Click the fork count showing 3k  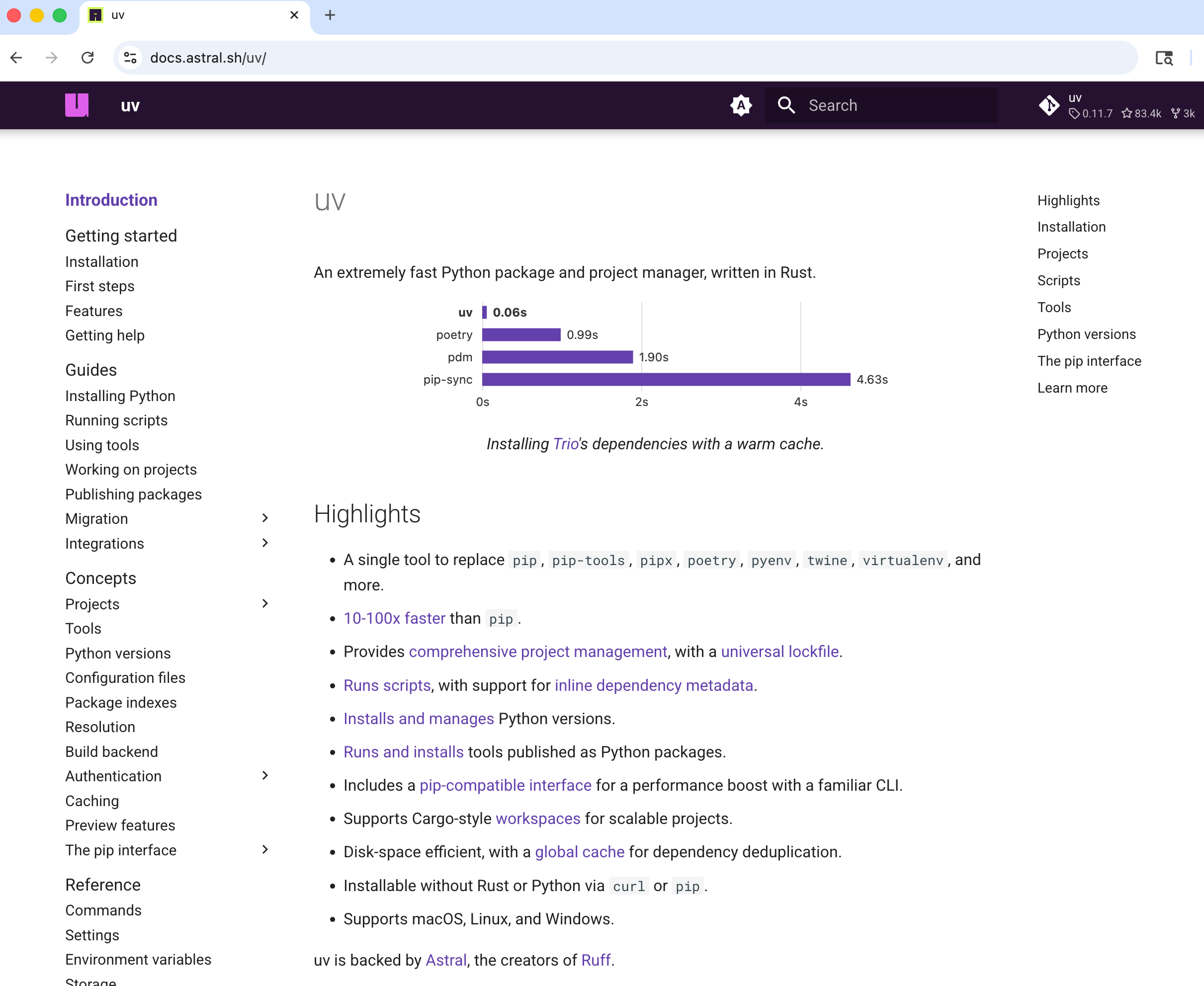click(1183, 114)
